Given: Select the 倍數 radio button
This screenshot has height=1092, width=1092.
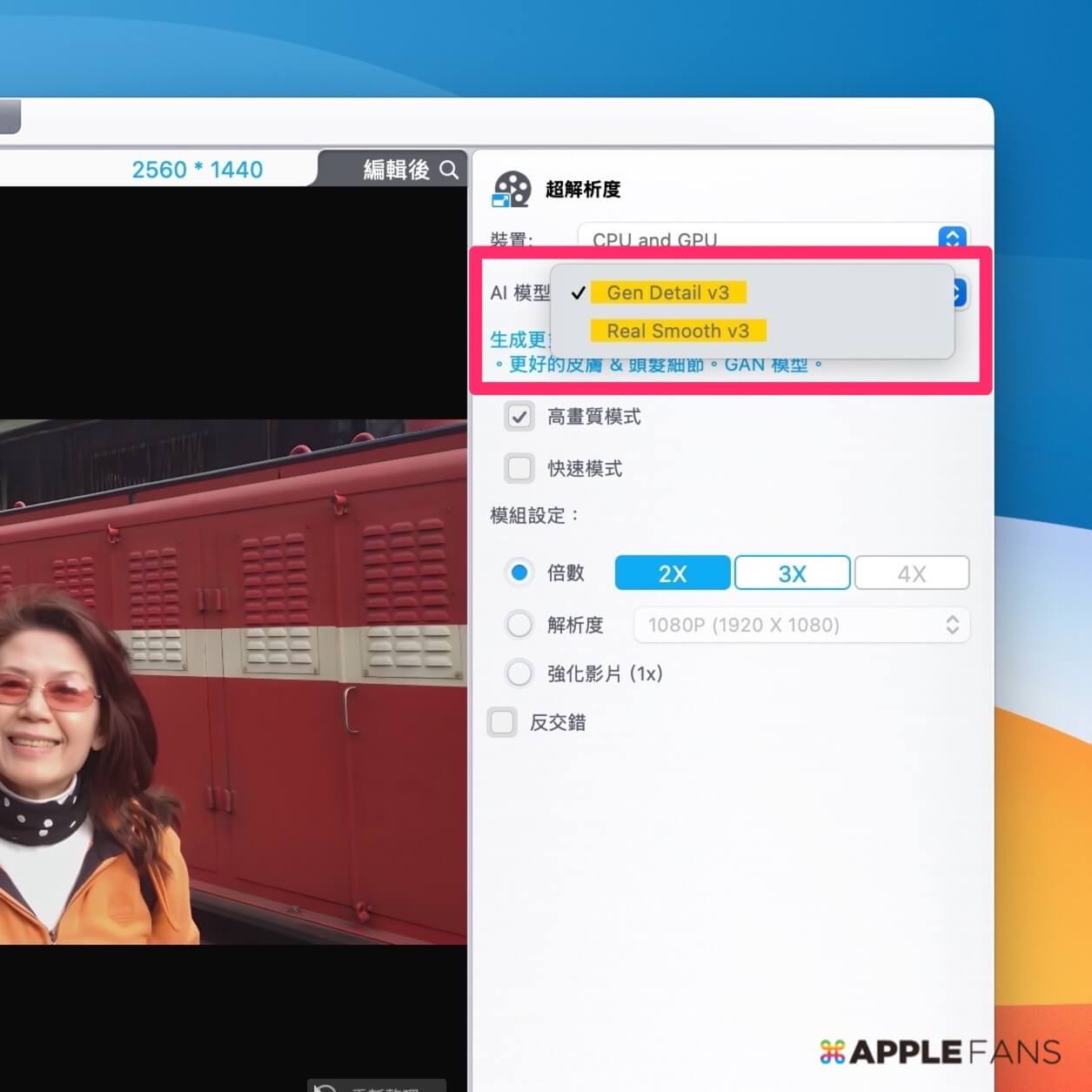Looking at the screenshot, I should [x=519, y=573].
